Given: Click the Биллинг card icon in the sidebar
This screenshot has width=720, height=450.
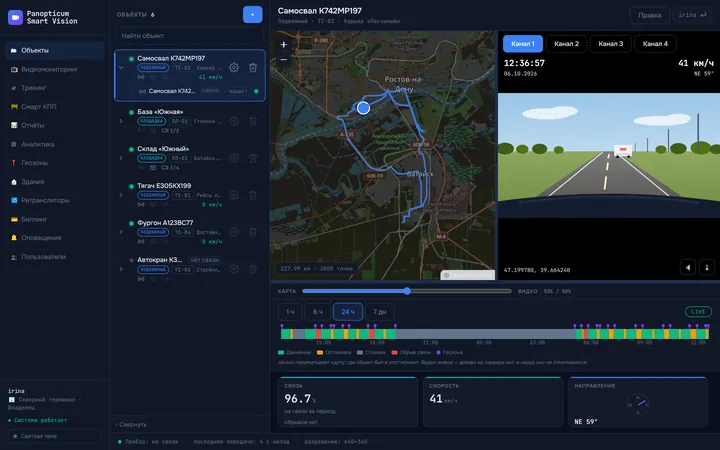Looking at the screenshot, I should (x=14, y=219).
